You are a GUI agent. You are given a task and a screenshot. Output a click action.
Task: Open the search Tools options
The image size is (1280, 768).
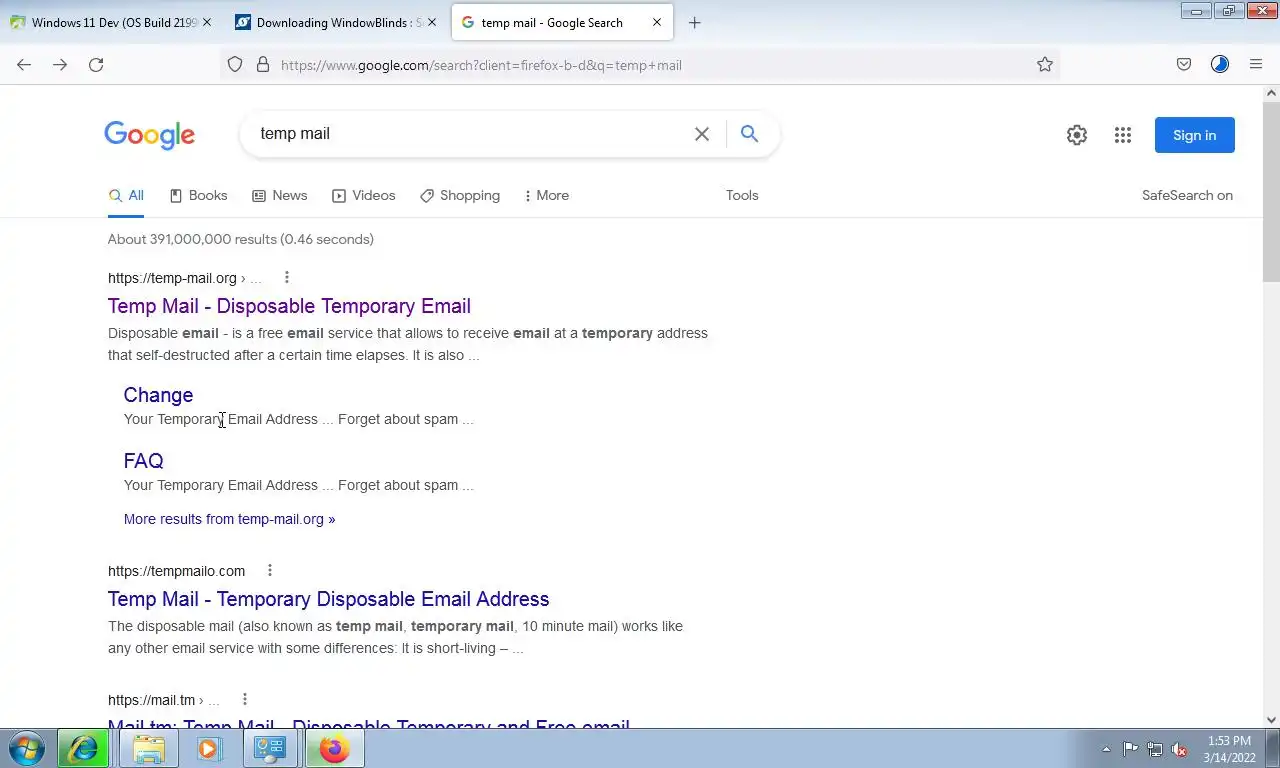[x=742, y=196]
